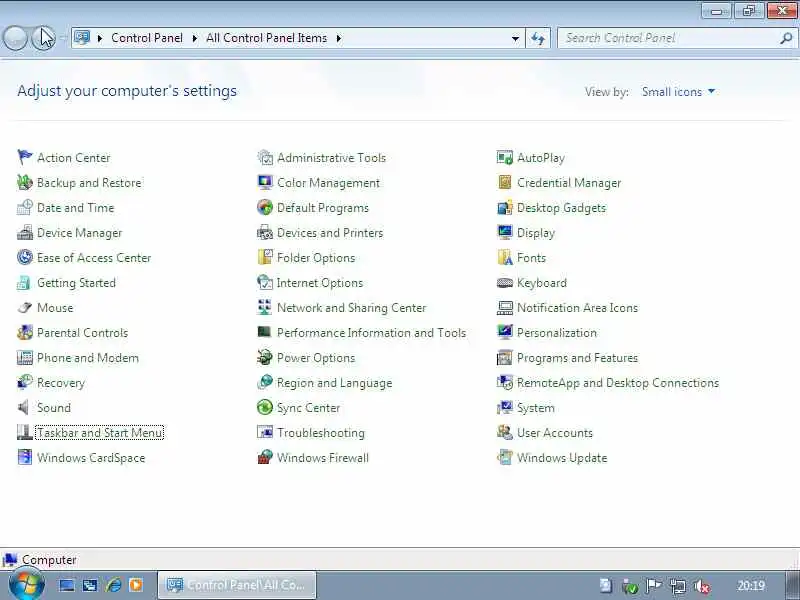Select the Control Panel taskbar button
The width and height of the screenshot is (800, 600).
pos(237,585)
